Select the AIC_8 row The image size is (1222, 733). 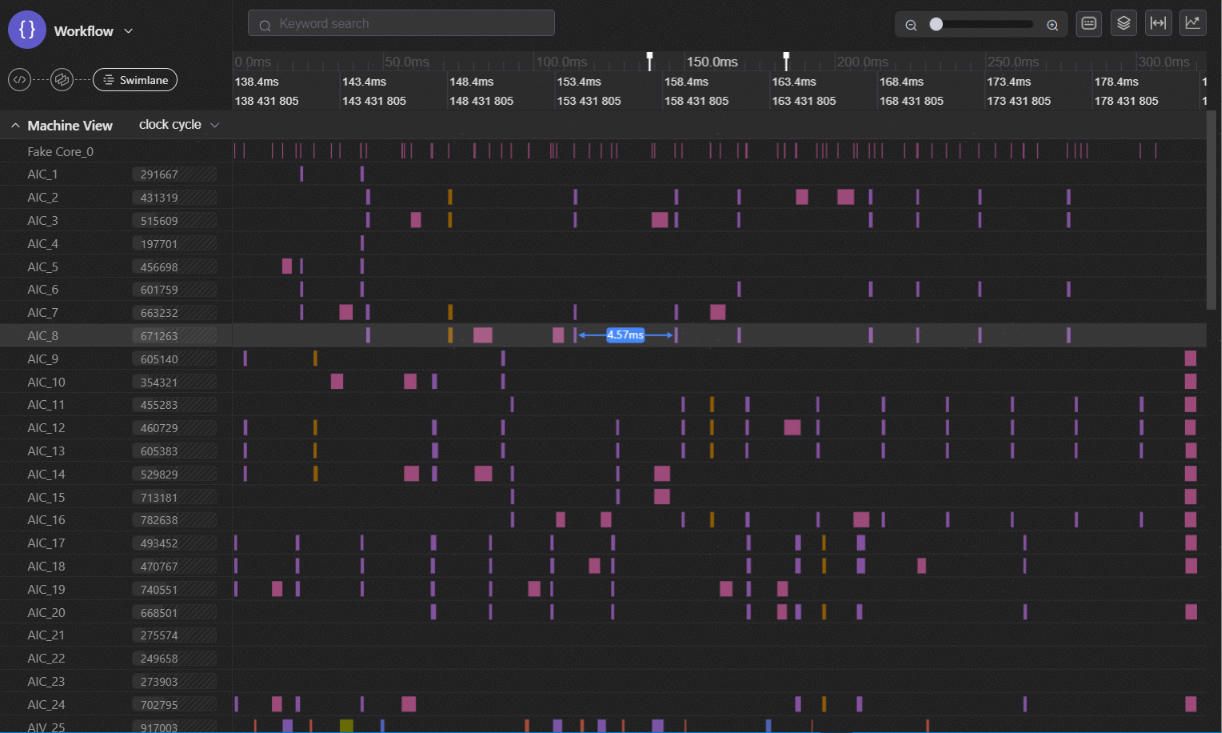click(43, 336)
